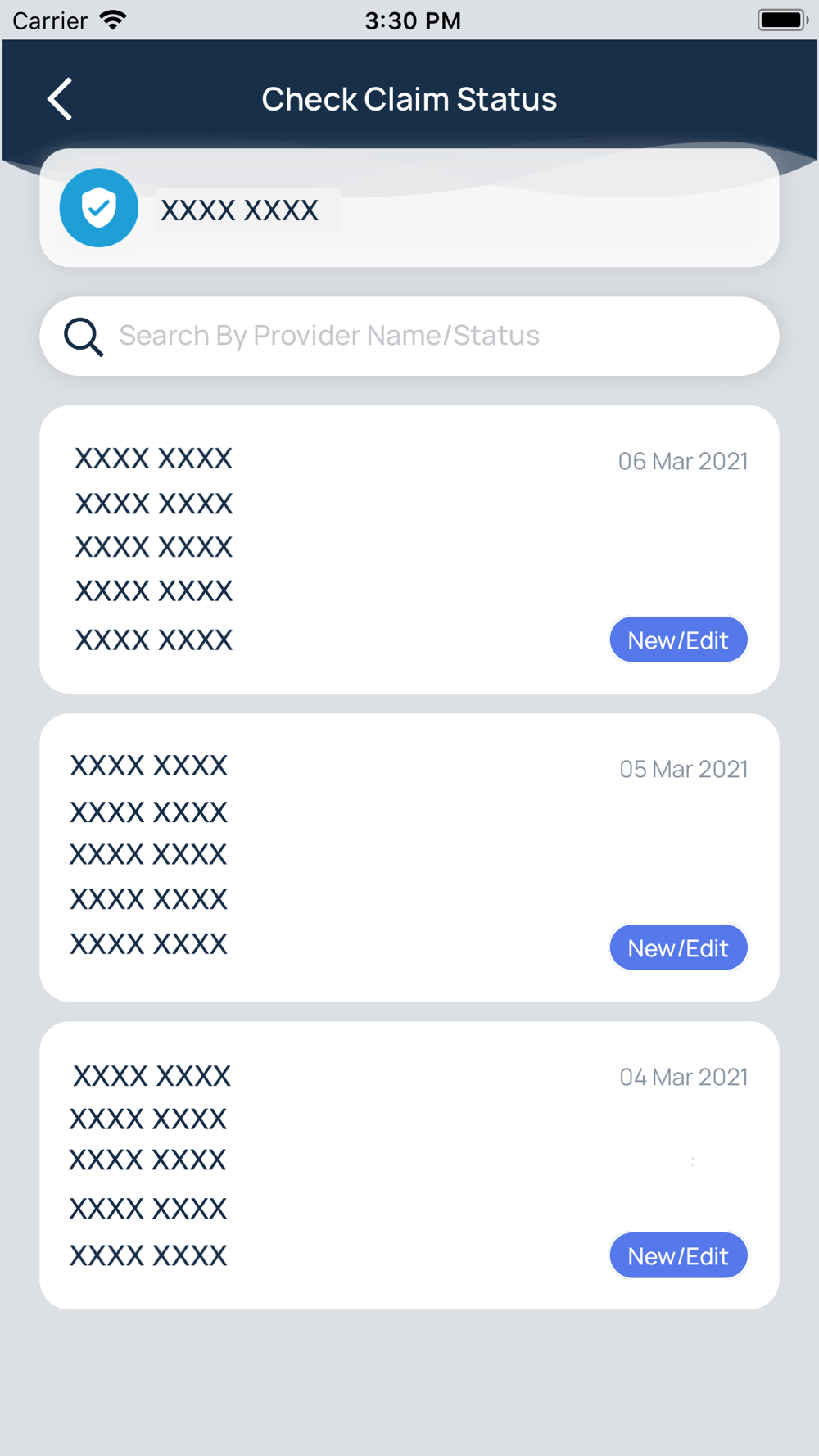Open the claim card dated 06 Mar 2021
The width and height of the screenshot is (819, 1456).
[x=409, y=549]
